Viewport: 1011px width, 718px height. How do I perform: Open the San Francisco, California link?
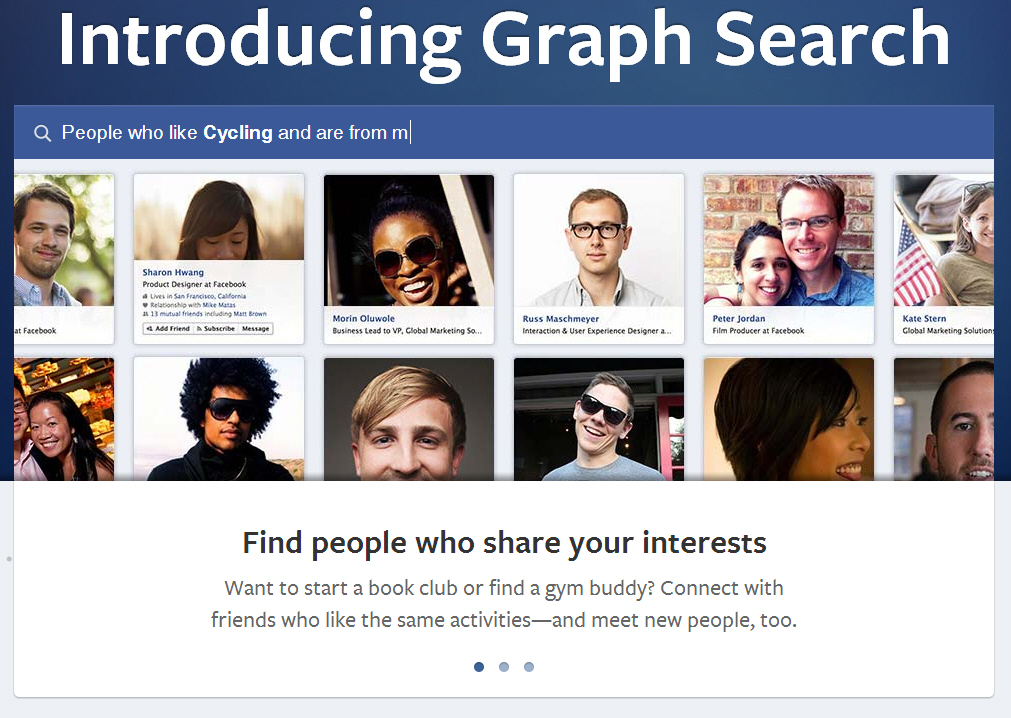click(x=210, y=296)
